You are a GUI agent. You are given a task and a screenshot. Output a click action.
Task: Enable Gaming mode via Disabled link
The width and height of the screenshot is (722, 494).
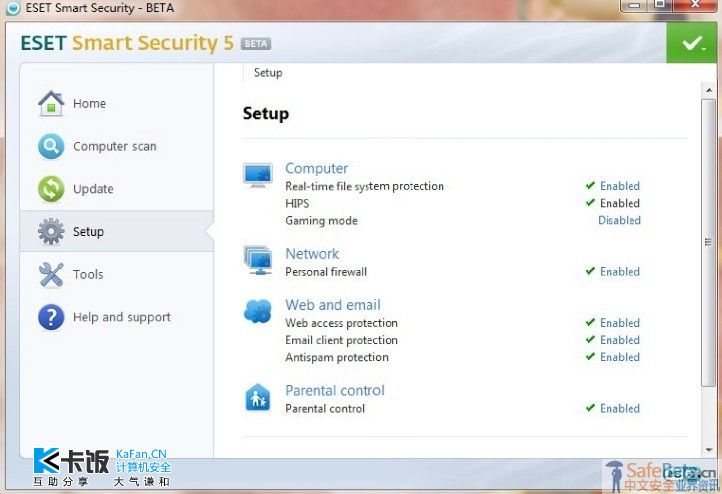[x=619, y=220]
